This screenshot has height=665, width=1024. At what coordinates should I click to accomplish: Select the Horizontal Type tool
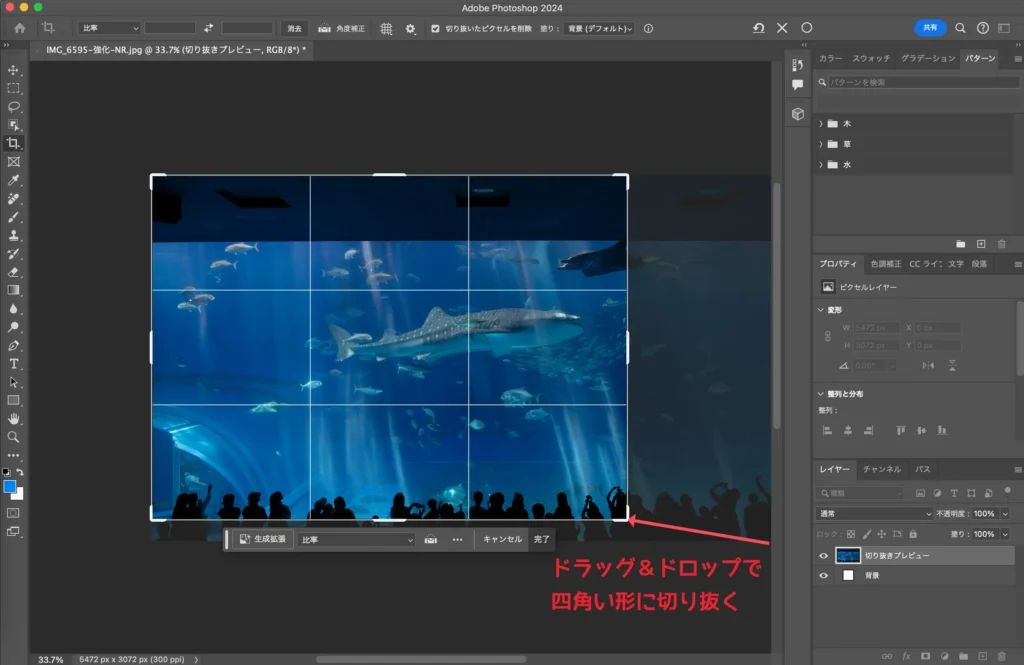tap(14, 364)
